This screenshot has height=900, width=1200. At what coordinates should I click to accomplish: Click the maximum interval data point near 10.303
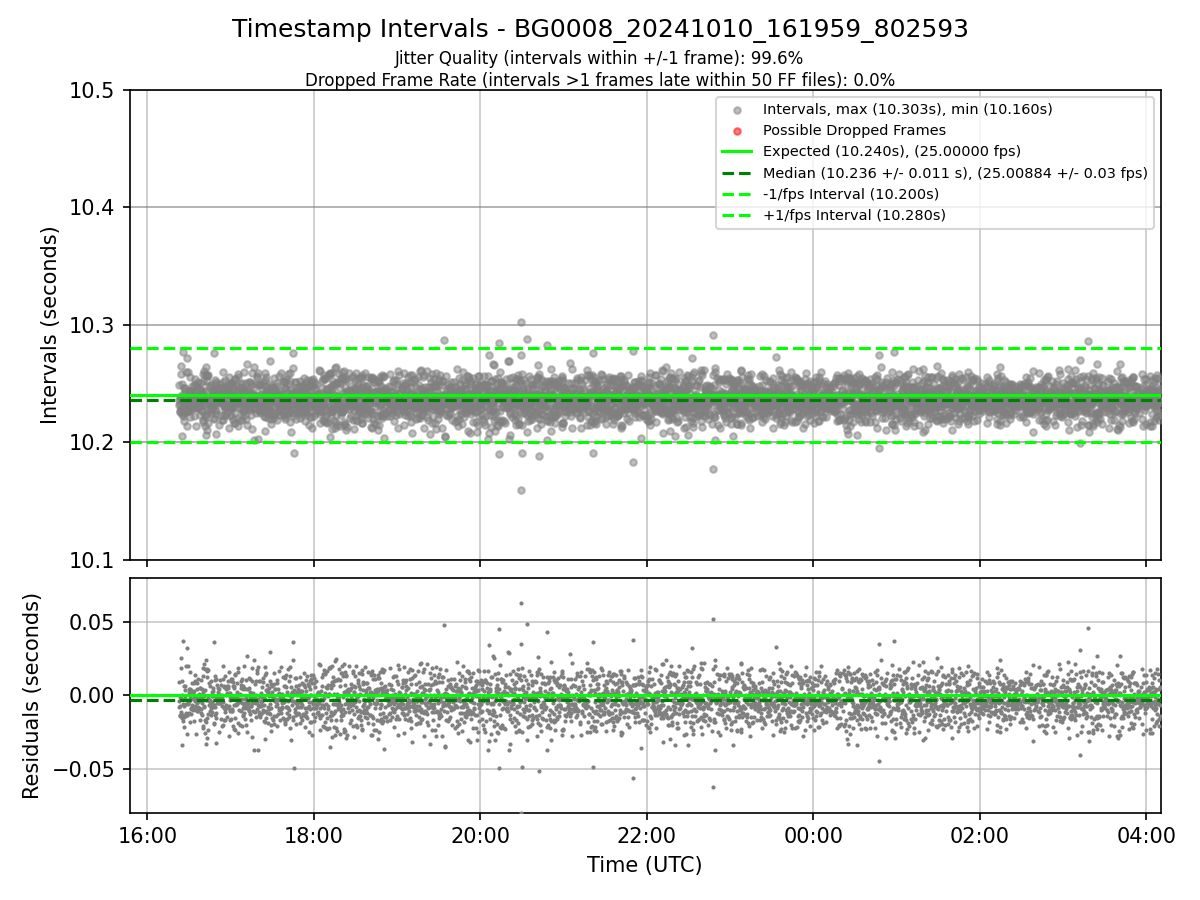[x=521, y=322]
